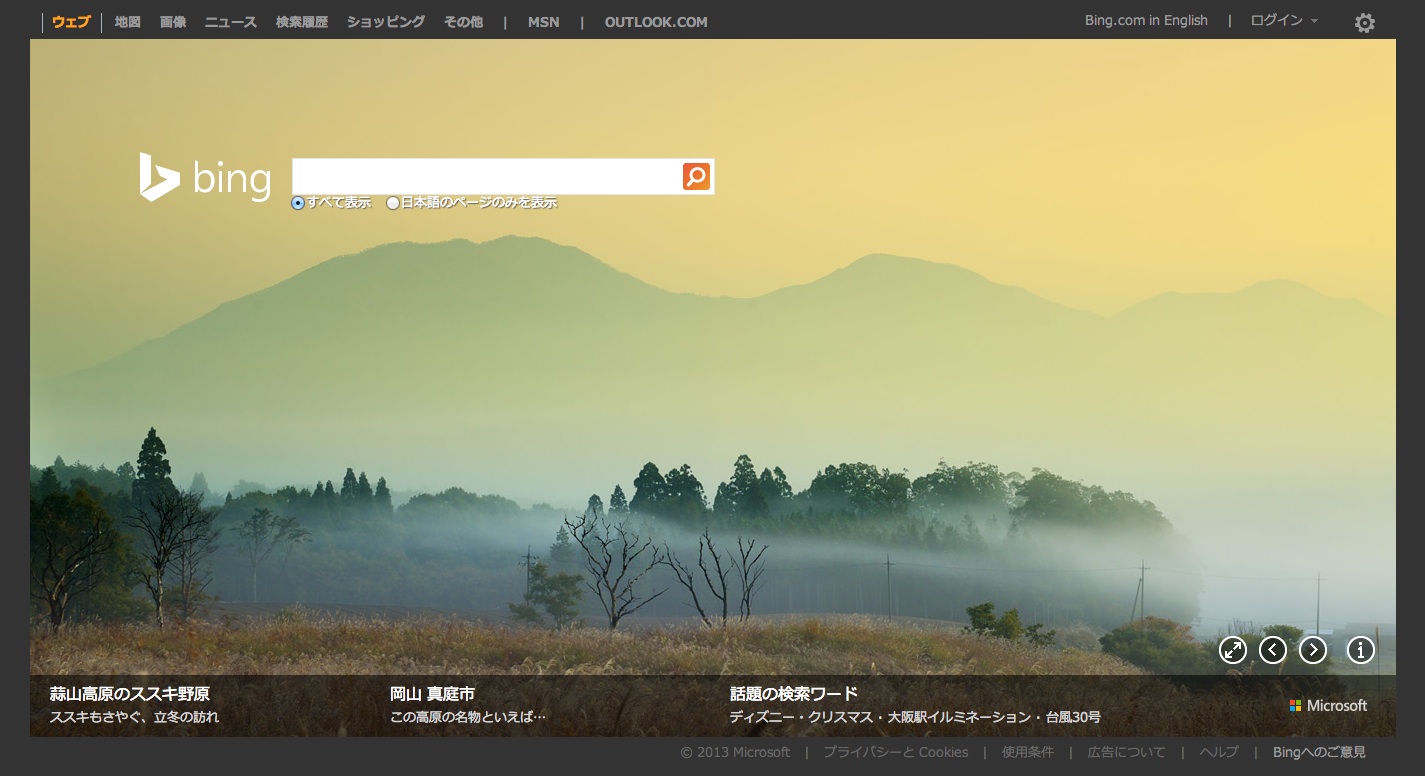Open Bing.com in English link
The width and height of the screenshot is (1425, 776).
click(x=1146, y=21)
